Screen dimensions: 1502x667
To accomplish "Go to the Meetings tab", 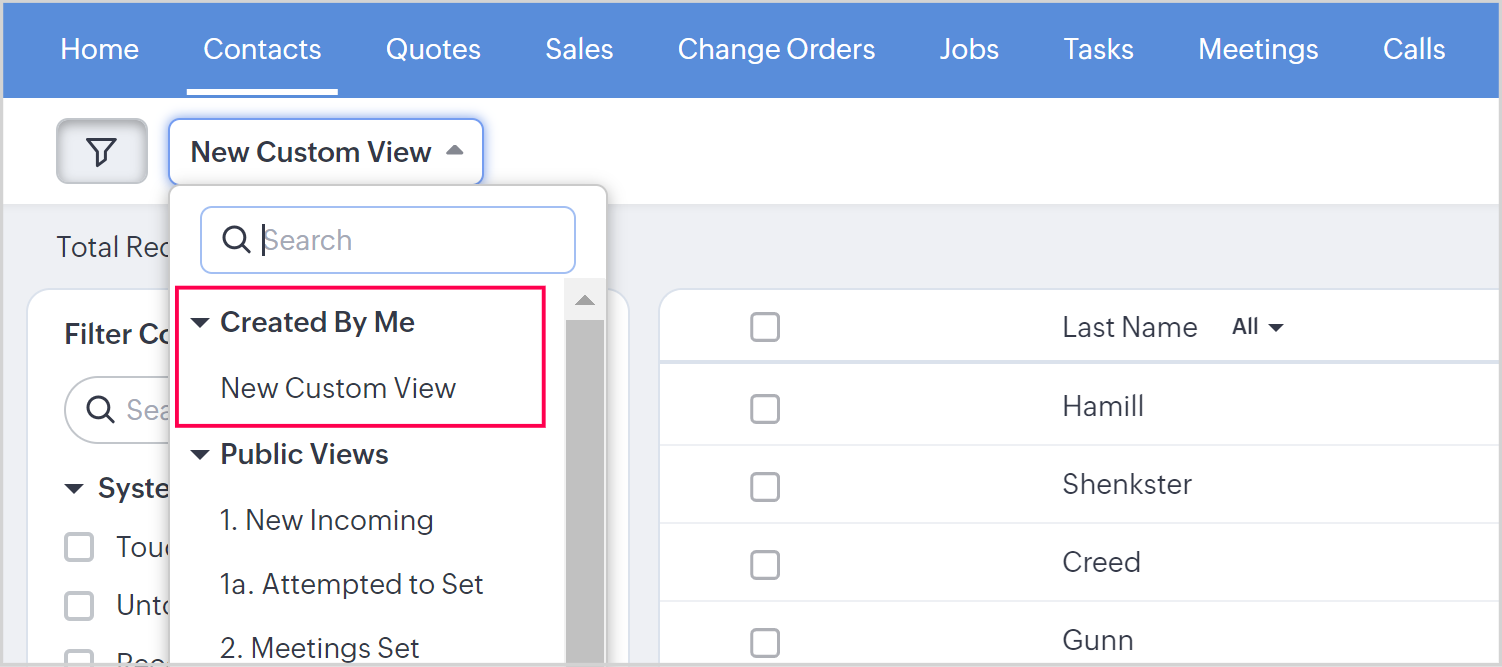I will point(1258,49).
